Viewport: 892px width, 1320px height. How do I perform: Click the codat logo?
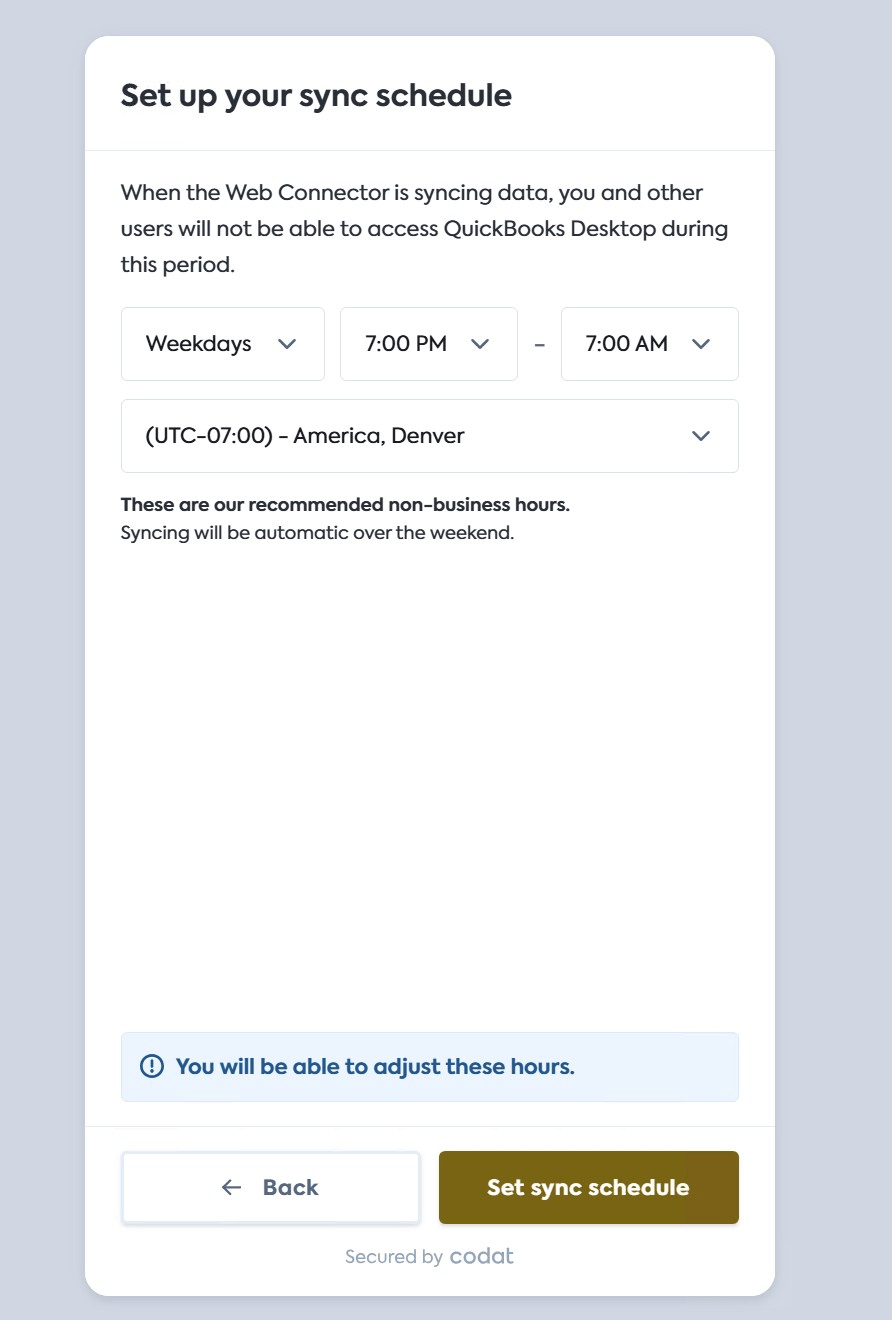(x=481, y=1256)
